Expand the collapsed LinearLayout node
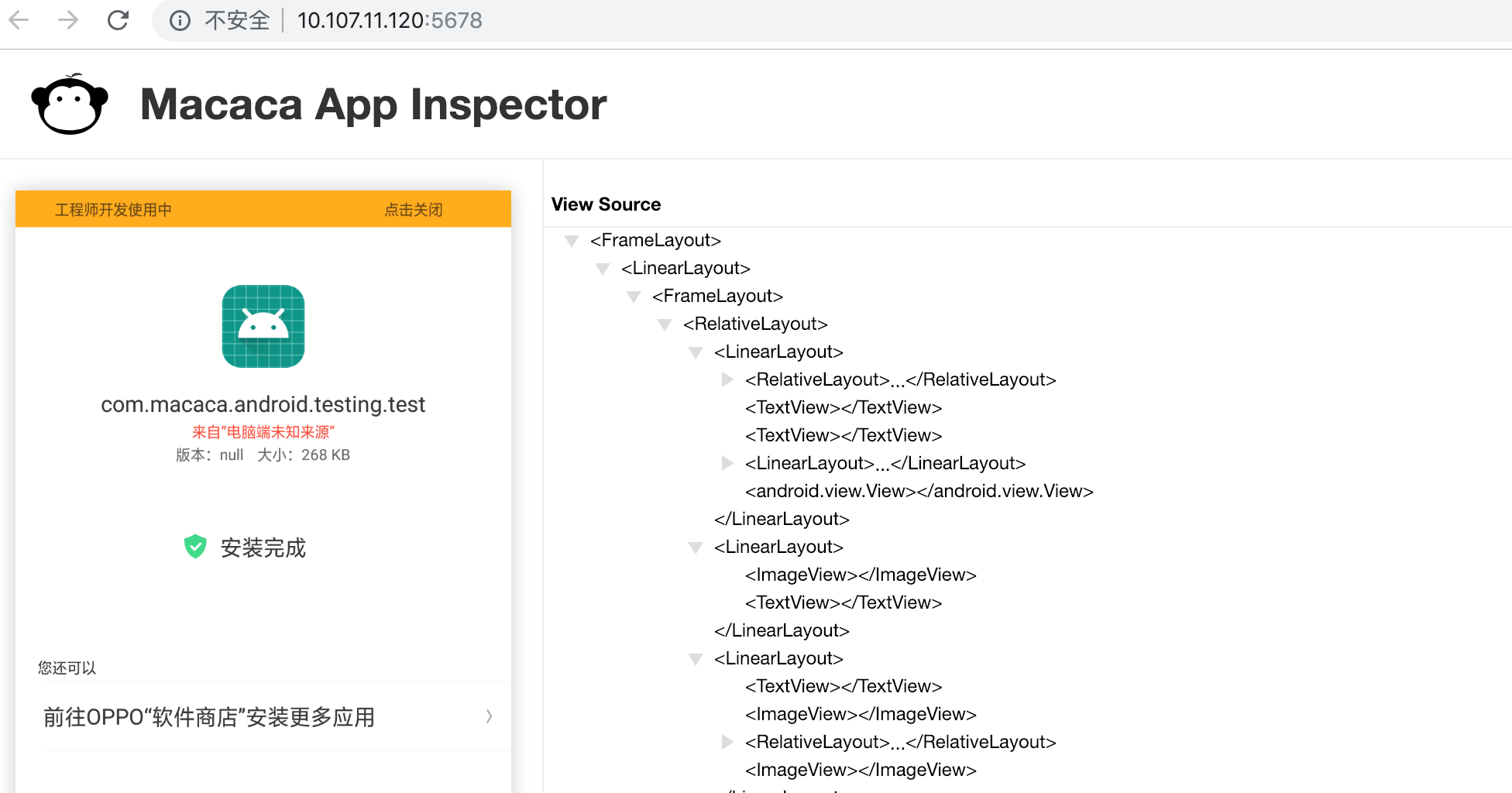The height and width of the screenshot is (793, 1512). [x=727, y=463]
